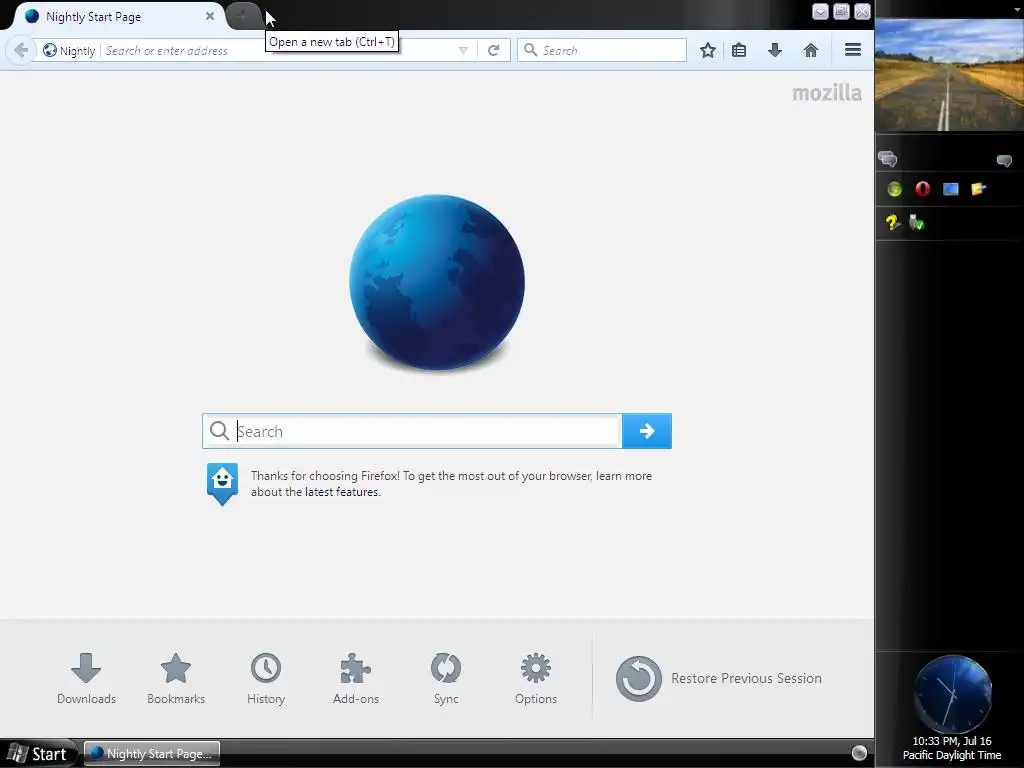Open the address bar history dropdown

pos(463,50)
